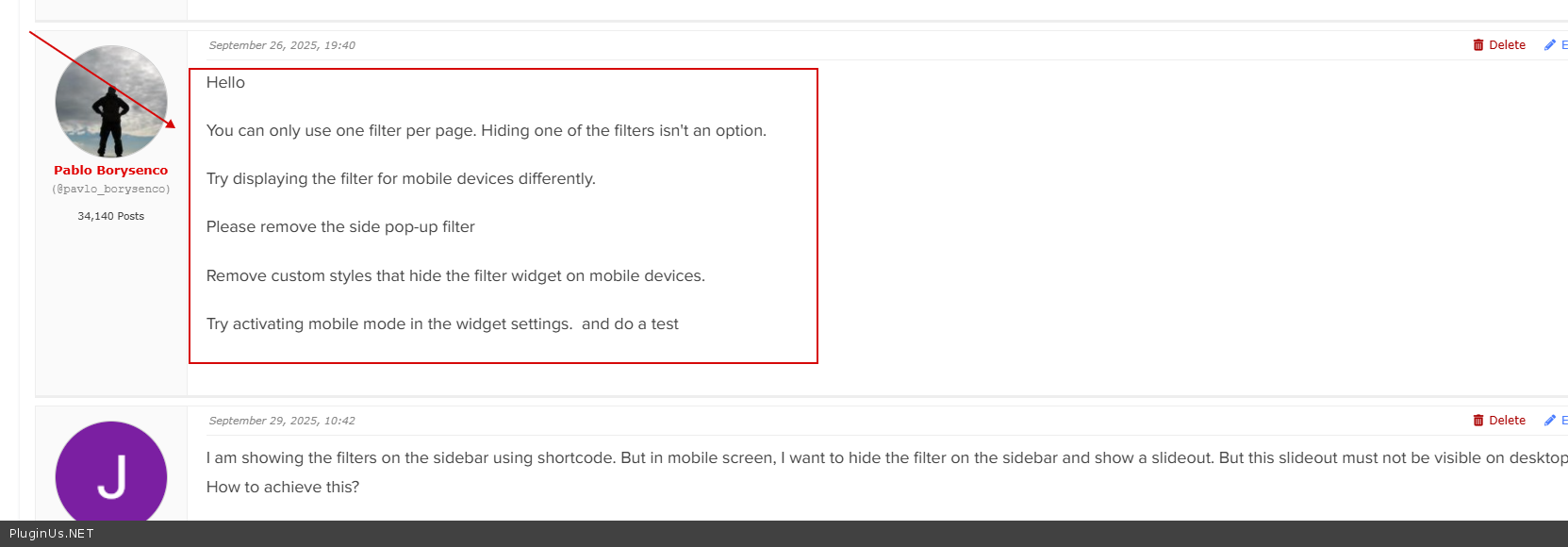Open Pablo Borysenco's profile photo avatar

point(111,101)
